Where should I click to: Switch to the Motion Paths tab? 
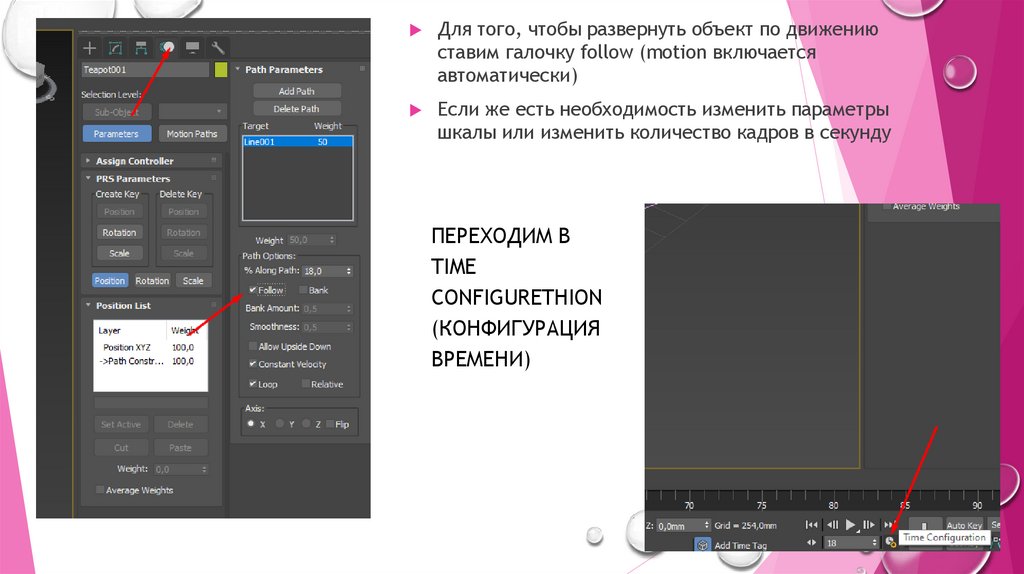click(x=192, y=134)
